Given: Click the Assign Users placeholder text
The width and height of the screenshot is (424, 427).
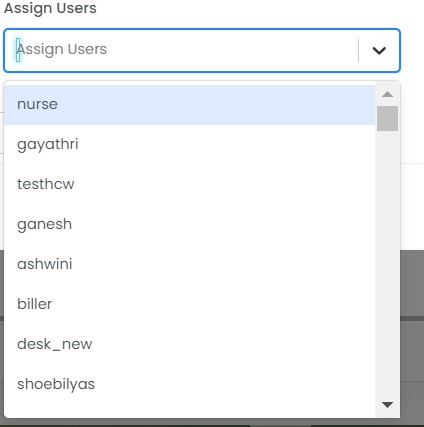Looking at the screenshot, I should [62, 49].
